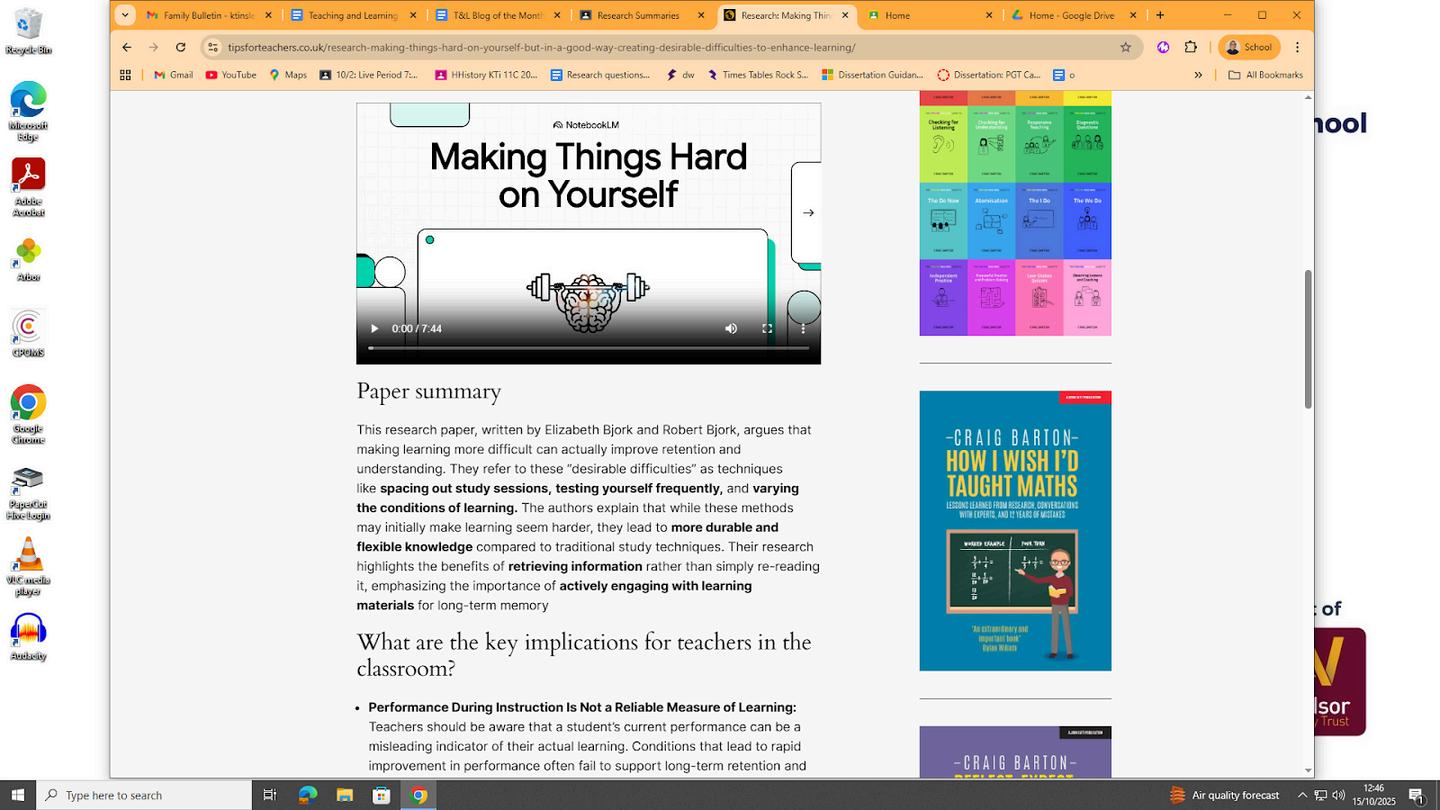This screenshot has width=1440, height=810.
Task: Switch to the Family Bulletin Gmail tab
Action: tap(208, 15)
